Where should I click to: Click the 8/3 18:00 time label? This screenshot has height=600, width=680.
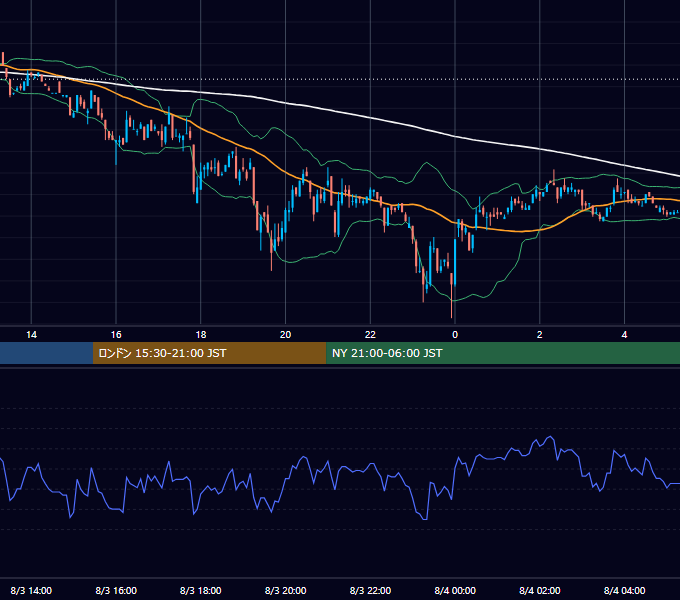[x=201, y=590]
